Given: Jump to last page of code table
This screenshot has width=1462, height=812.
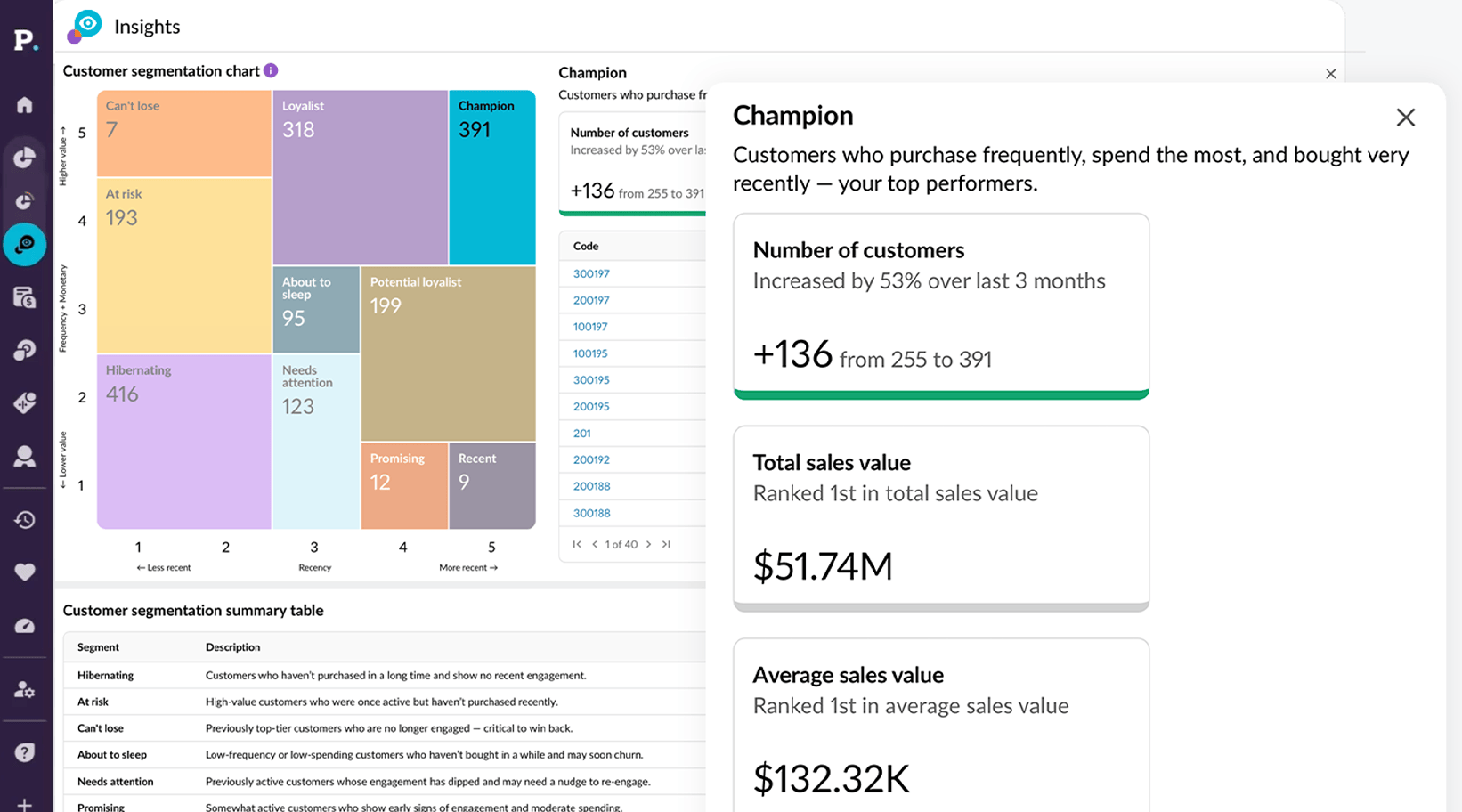Looking at the screenshot, I should (x=666, y=544).
